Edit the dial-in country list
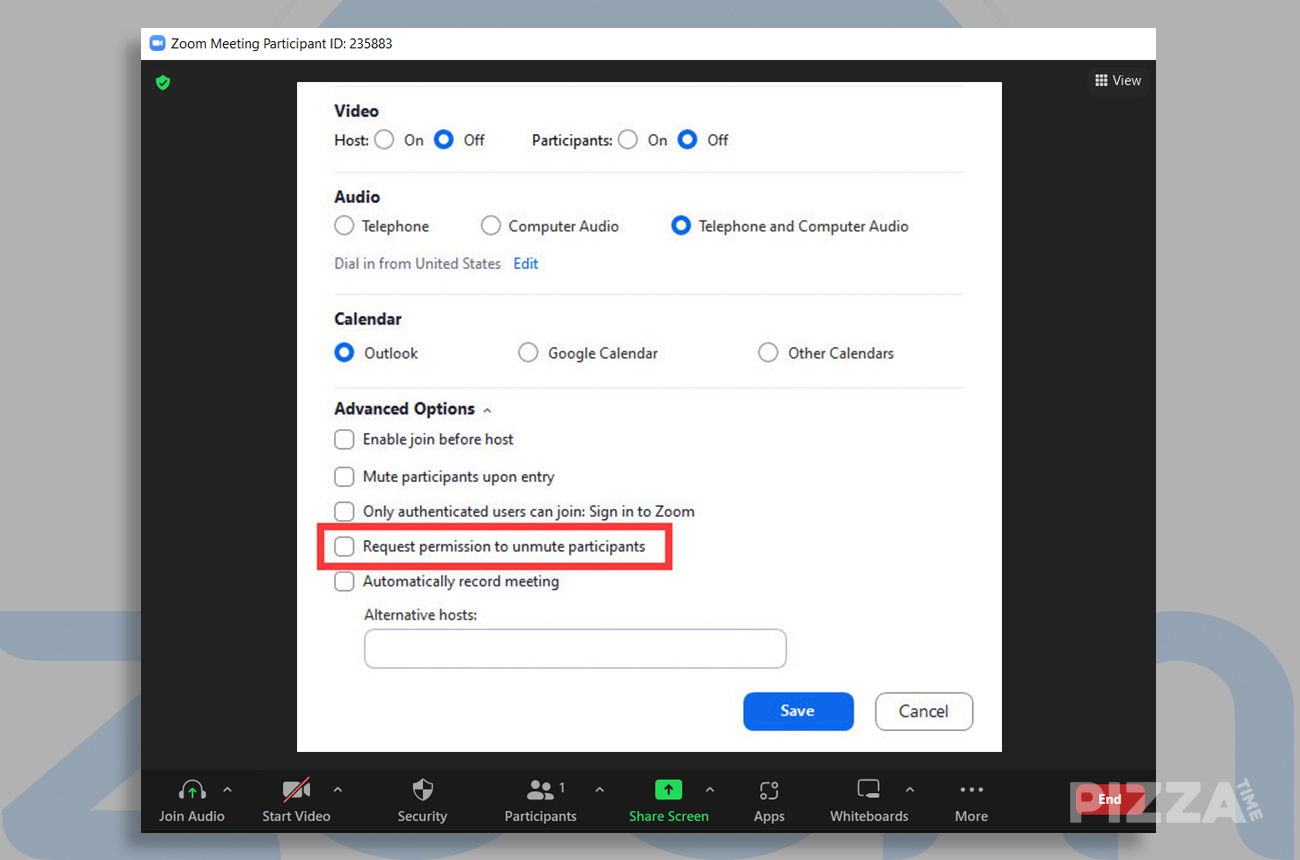This screenshot has height=860, width=1300. 525,263
